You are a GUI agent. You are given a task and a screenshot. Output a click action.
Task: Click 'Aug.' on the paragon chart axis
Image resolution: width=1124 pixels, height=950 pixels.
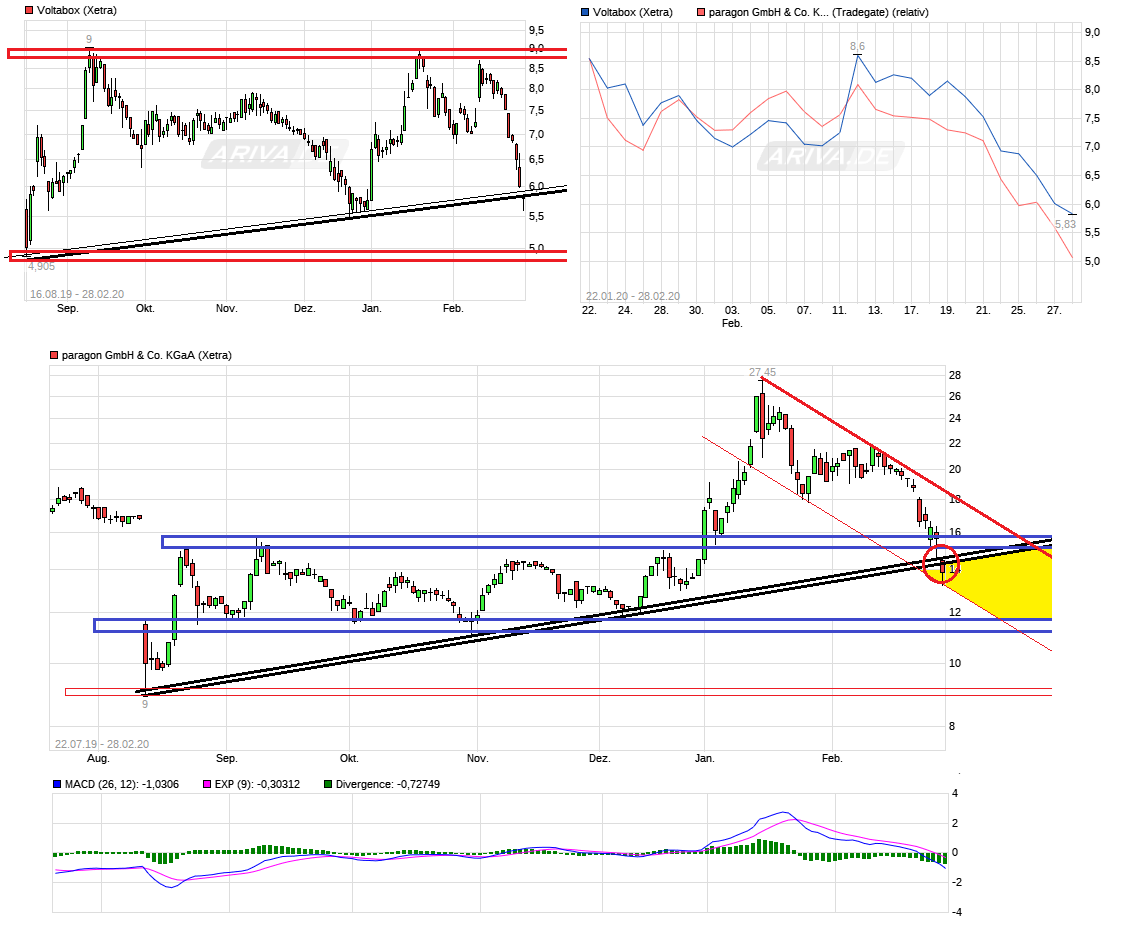pyautogui.click(x=98, y=759)
